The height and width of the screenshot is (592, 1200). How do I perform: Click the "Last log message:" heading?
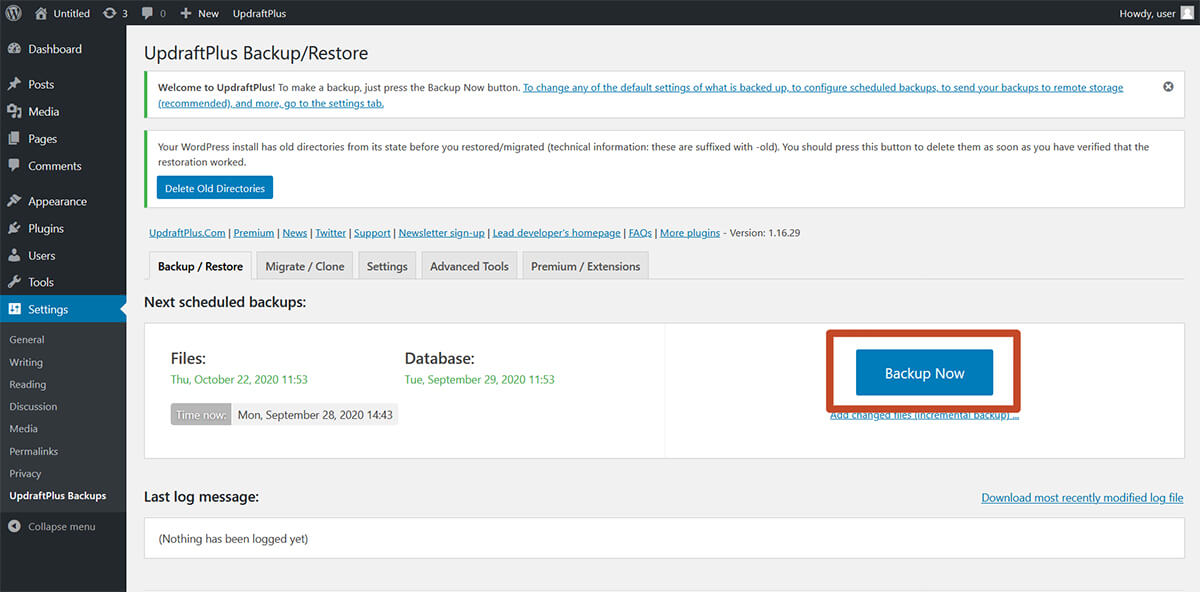coord(201,496)
